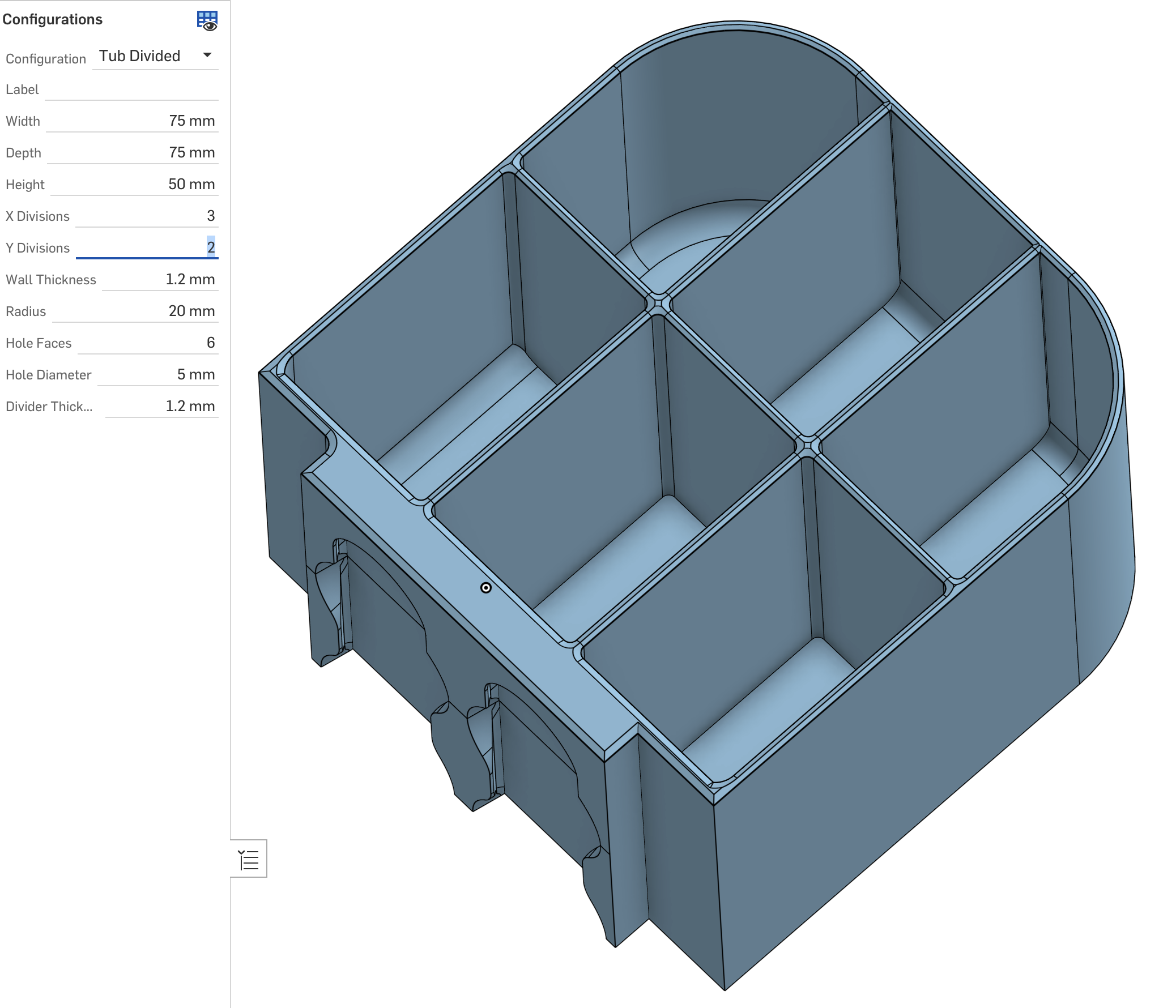Viewport: 1176px width, 1008px height.
Task: Click the mate connector point on the model
Action: pos(486,588)
